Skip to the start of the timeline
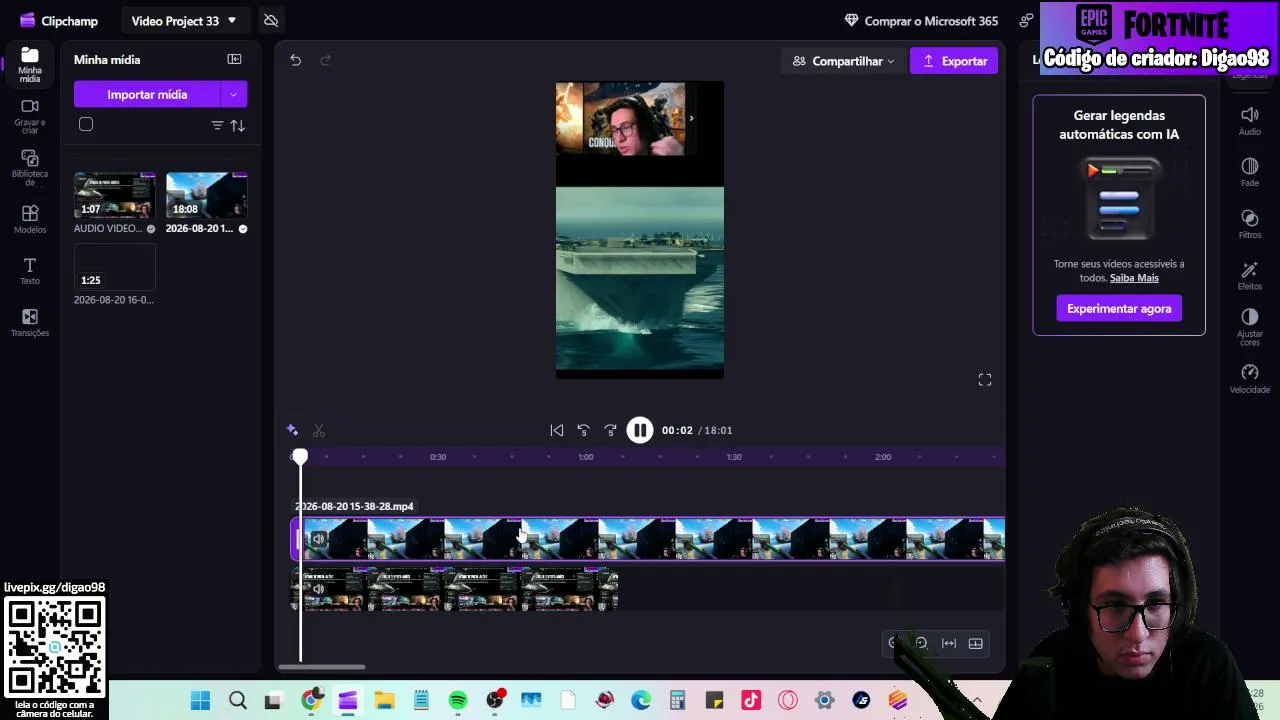 point(557,430)
